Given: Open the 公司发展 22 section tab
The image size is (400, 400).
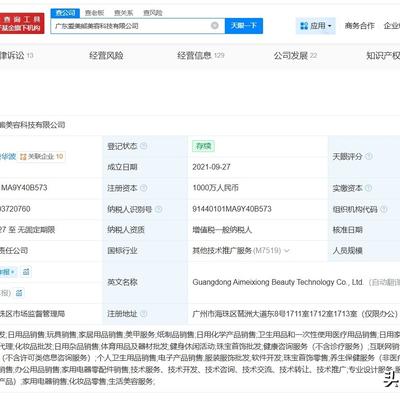Looking at the screenshot, I should [x=295, y=55].
